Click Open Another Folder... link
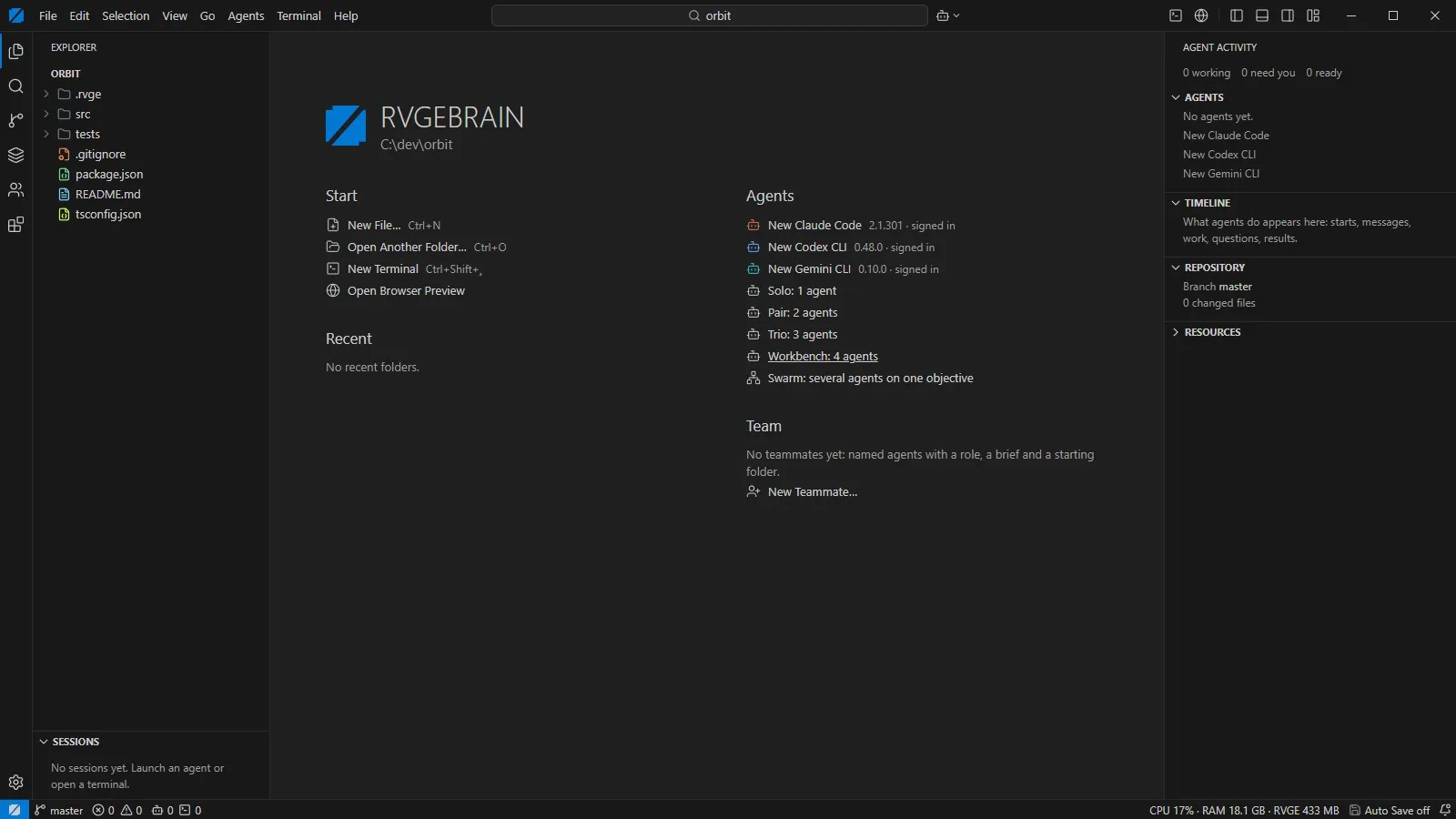This screenshot has height=819, width=1456. pyautogui.click(x=407, y=247)
